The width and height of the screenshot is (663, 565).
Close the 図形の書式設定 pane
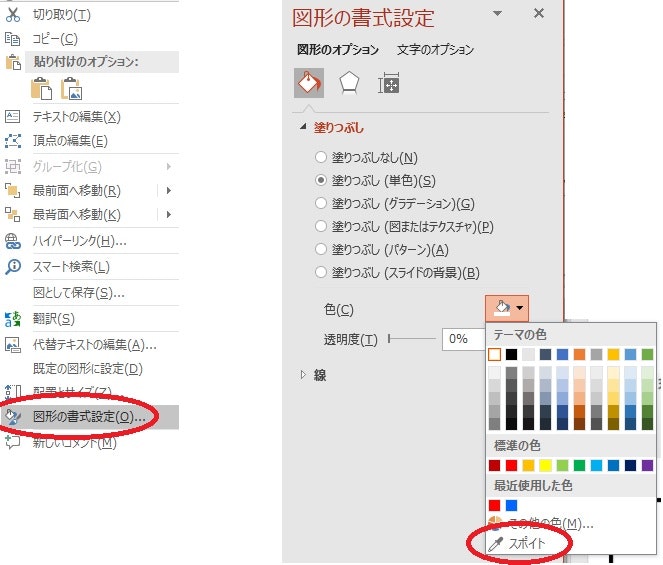coord(539,14)
